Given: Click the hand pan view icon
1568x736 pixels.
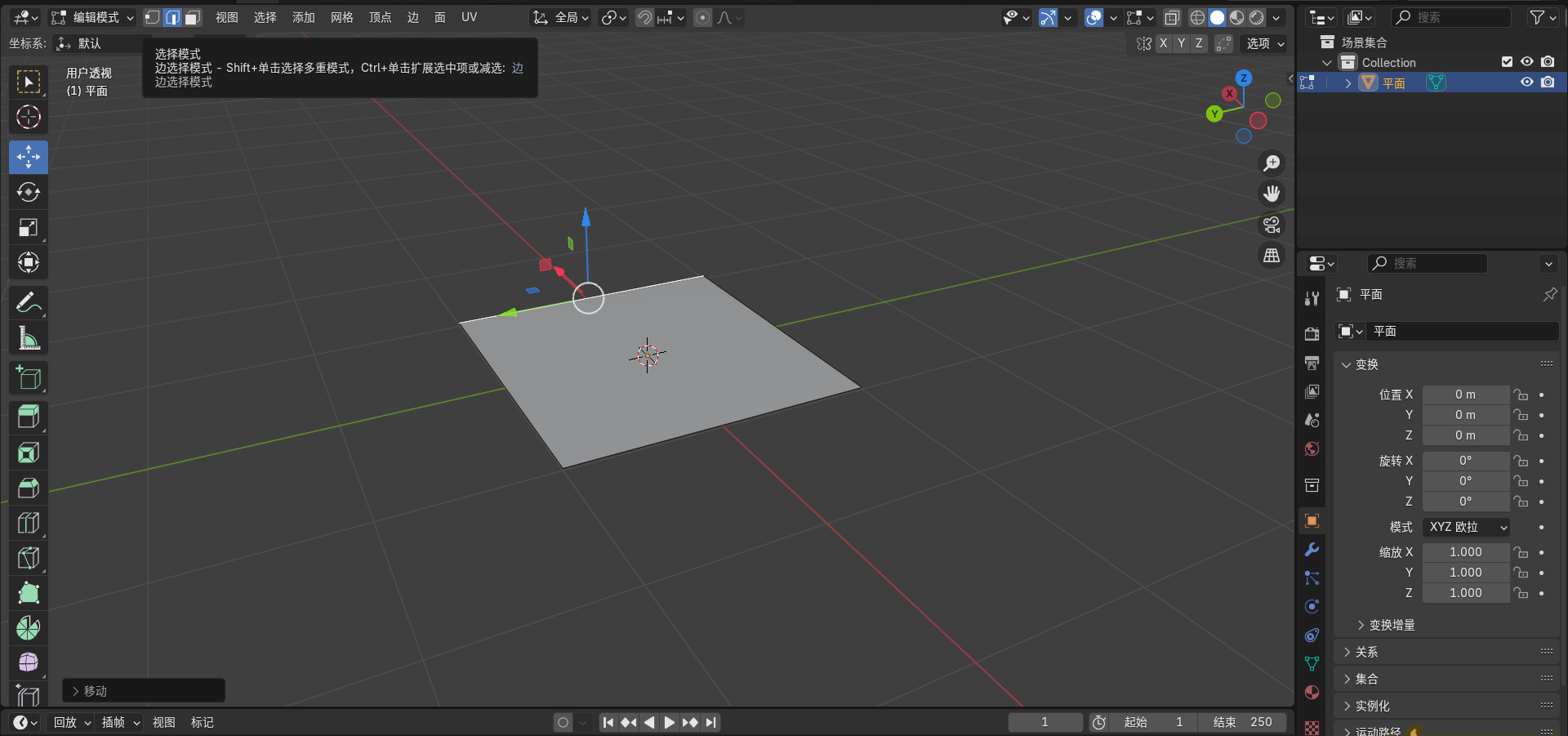Looking at the screenshot, I should 1272,194.
